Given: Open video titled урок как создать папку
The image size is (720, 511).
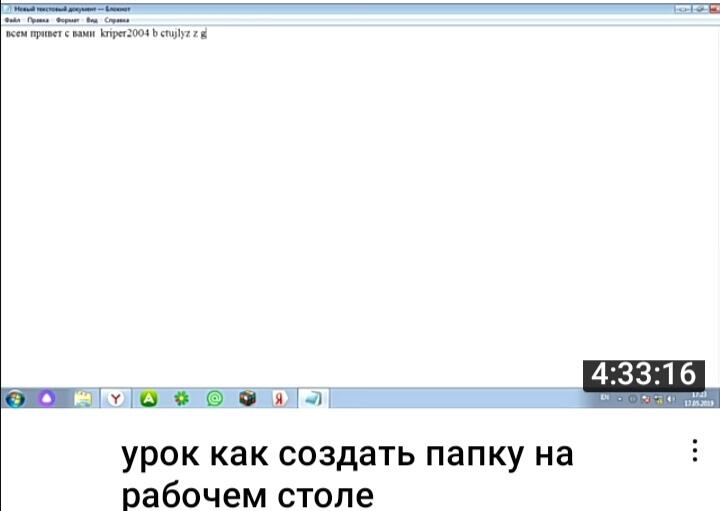Looking at the screenshot, I should (x=347, y=475).
